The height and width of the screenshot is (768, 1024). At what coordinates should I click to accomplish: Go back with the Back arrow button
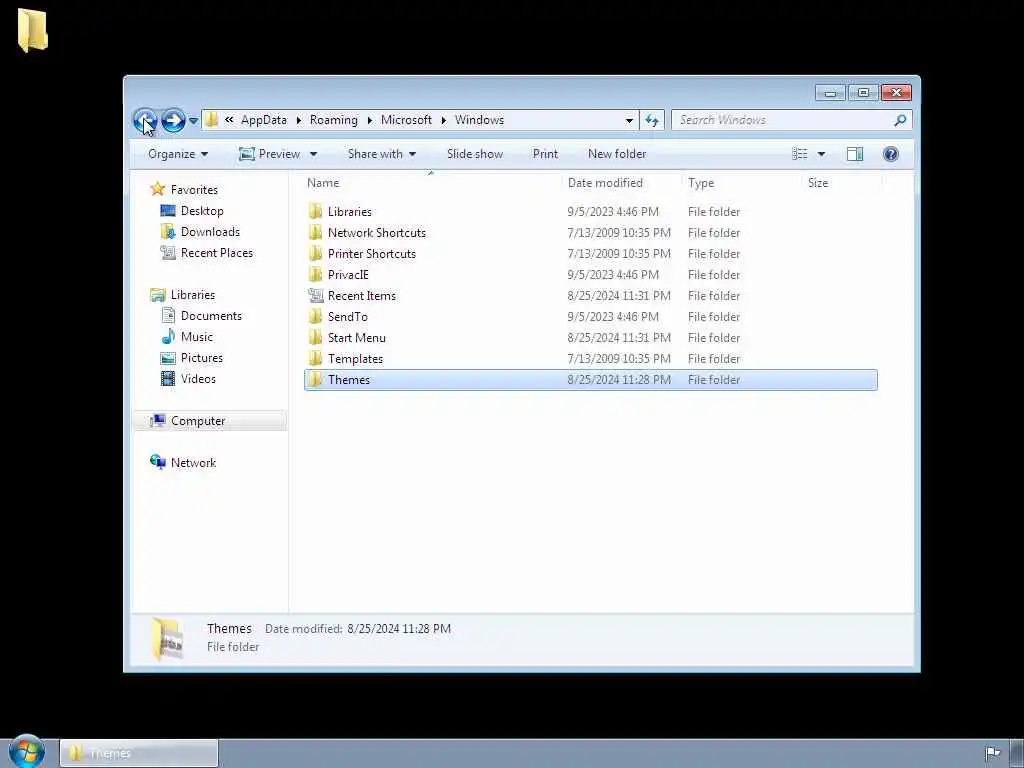click(x=144, y=120)
